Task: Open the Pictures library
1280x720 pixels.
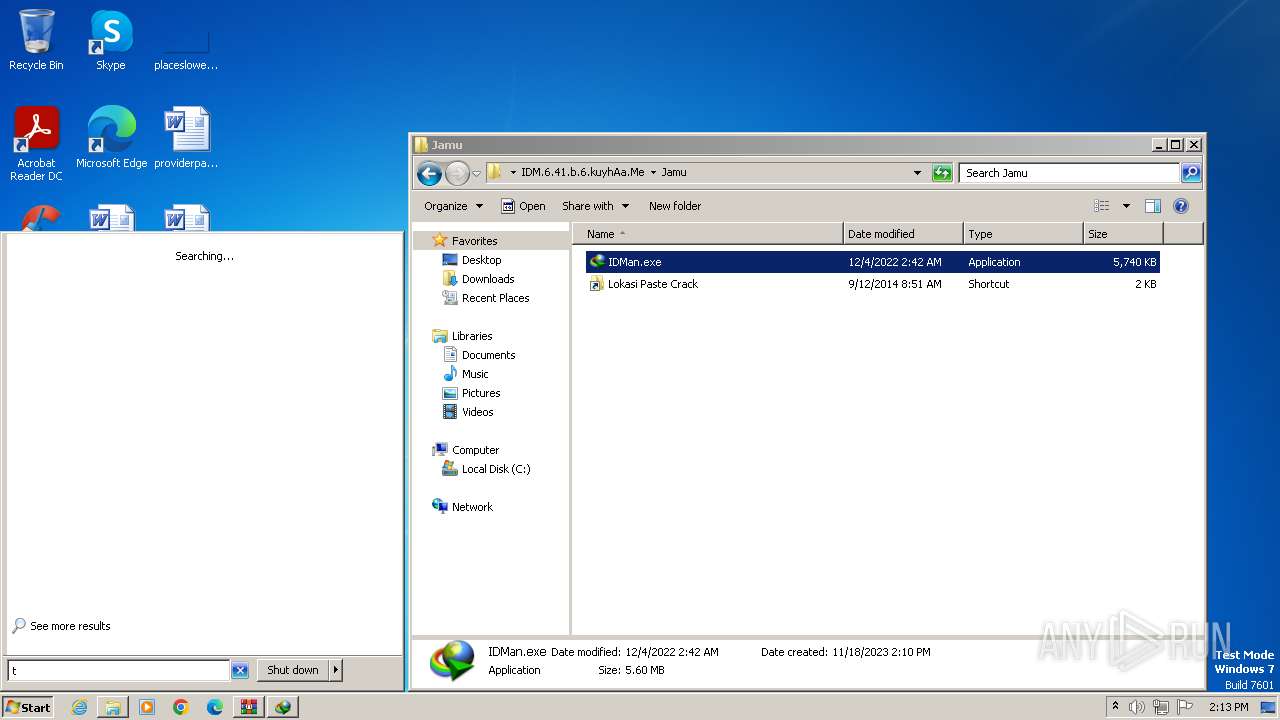Action: pos(481,393)
